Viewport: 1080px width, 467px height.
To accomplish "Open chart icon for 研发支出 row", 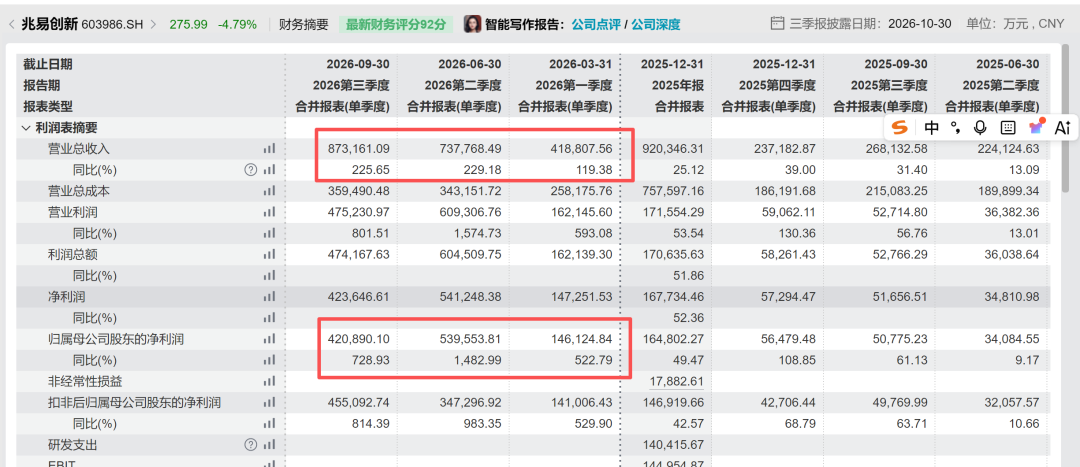I will tap(269, 445).
